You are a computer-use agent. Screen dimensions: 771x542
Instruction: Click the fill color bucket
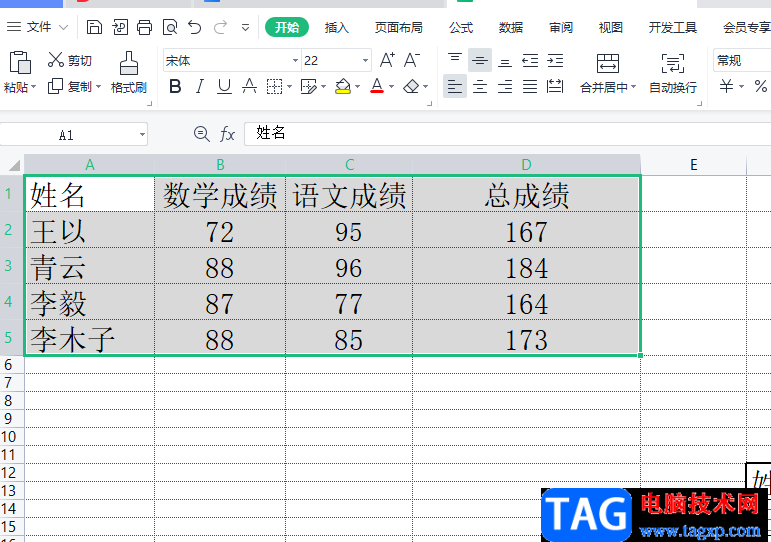coord(343,87)
